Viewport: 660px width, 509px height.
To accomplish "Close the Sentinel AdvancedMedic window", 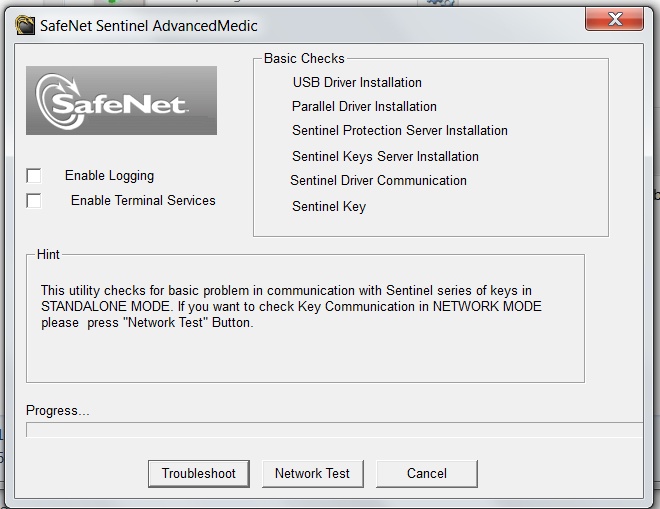I will click(614, 20).
